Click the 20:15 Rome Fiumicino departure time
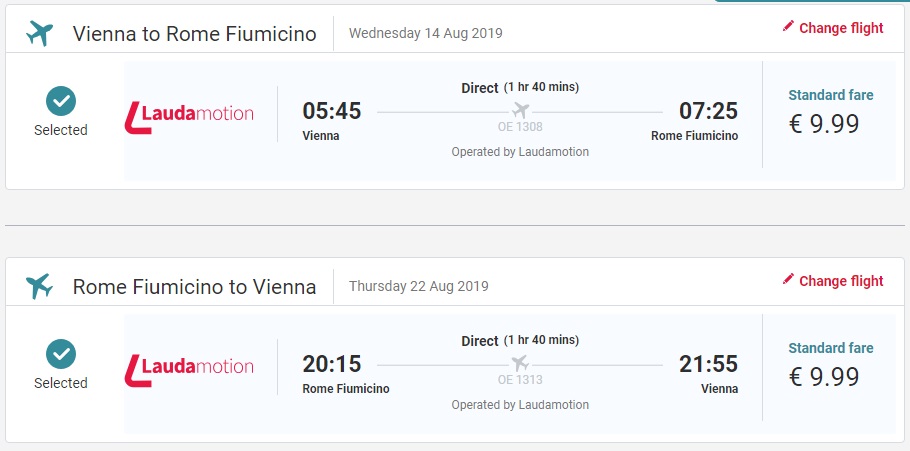Viewport: 910px width, 451px height. (x=331, y=364)
